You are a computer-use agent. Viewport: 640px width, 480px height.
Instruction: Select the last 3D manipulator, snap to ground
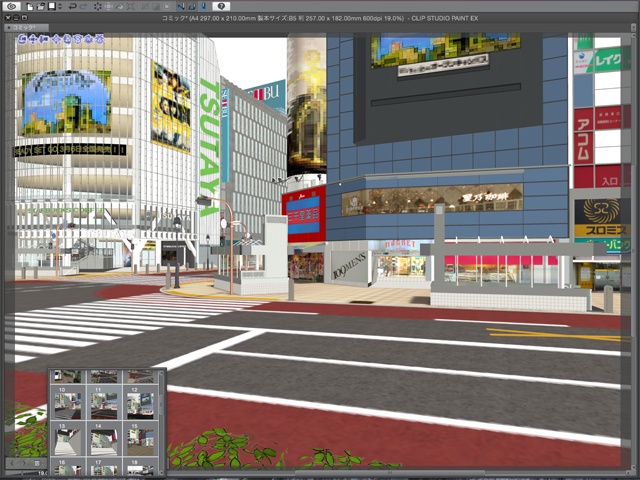100,39
